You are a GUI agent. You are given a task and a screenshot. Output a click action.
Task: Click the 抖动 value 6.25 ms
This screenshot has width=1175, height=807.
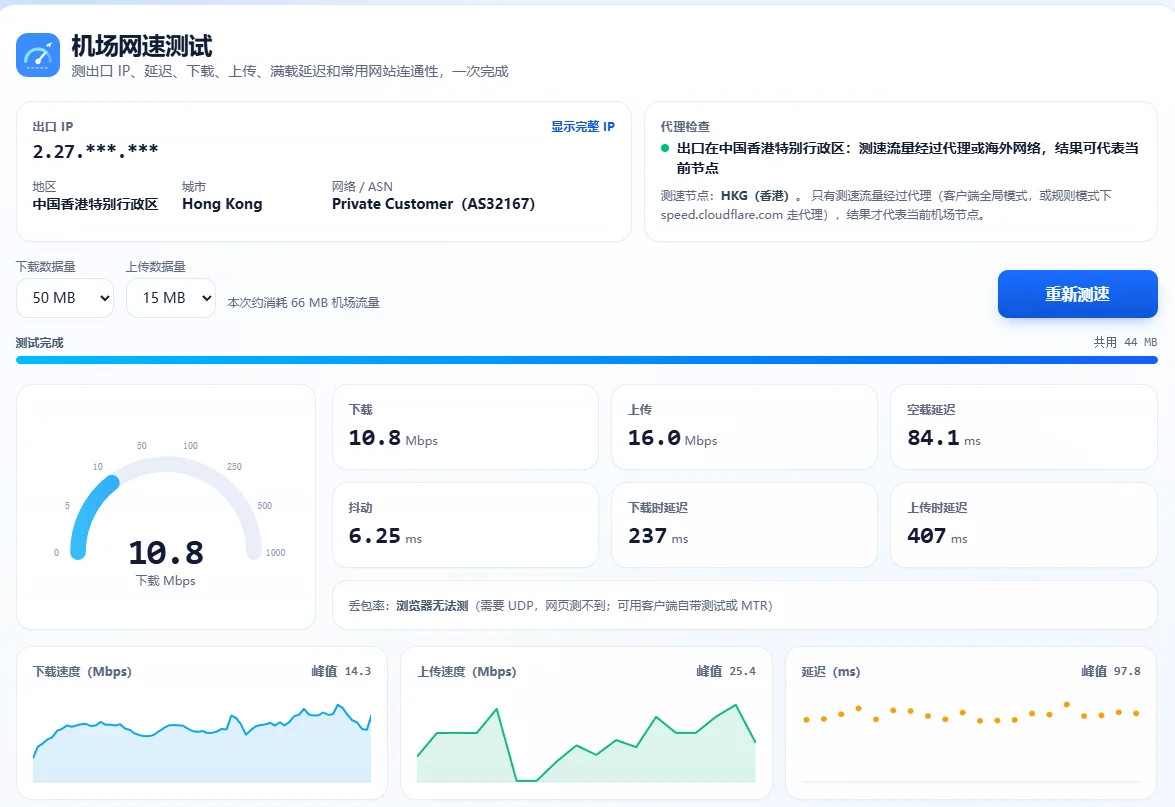[385, 536]
